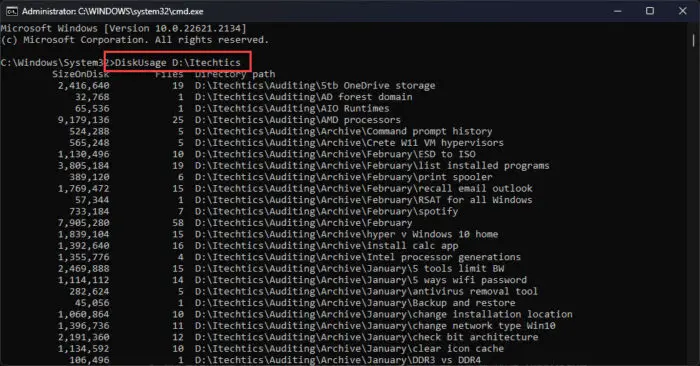Click the '(c) Microsoft Corporation. All rights reserved.' line

[135, 40]
